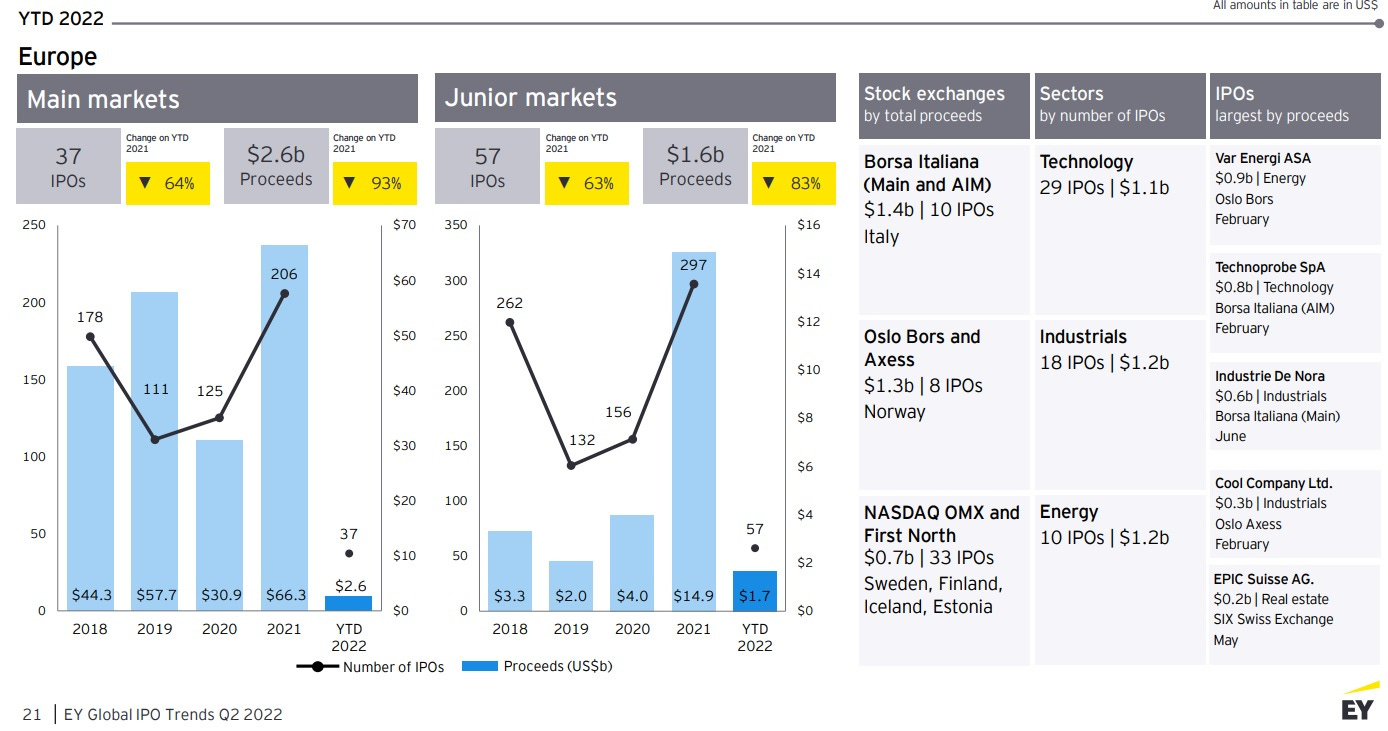Click the yellow 83% change box
1388x731 pixels.
(x=794, y=183)
